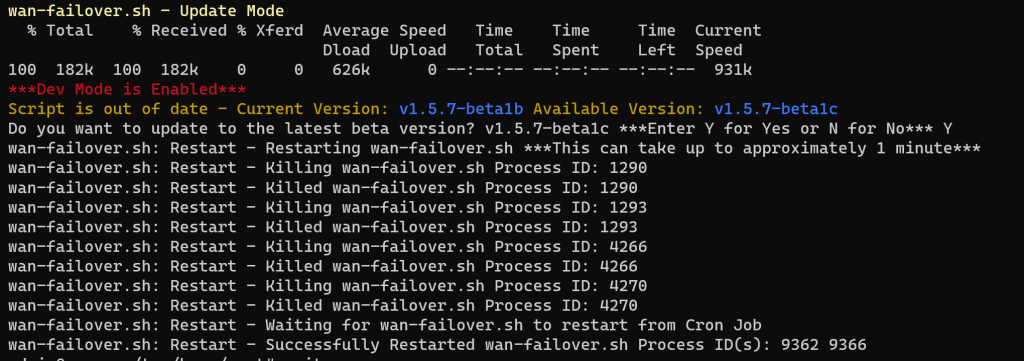Image resolution: width=1024 pixels, height=361 pixels.
Task: Click the 'Waiting for wan-failover.sh to restart' line
Action: coord(385,325)
